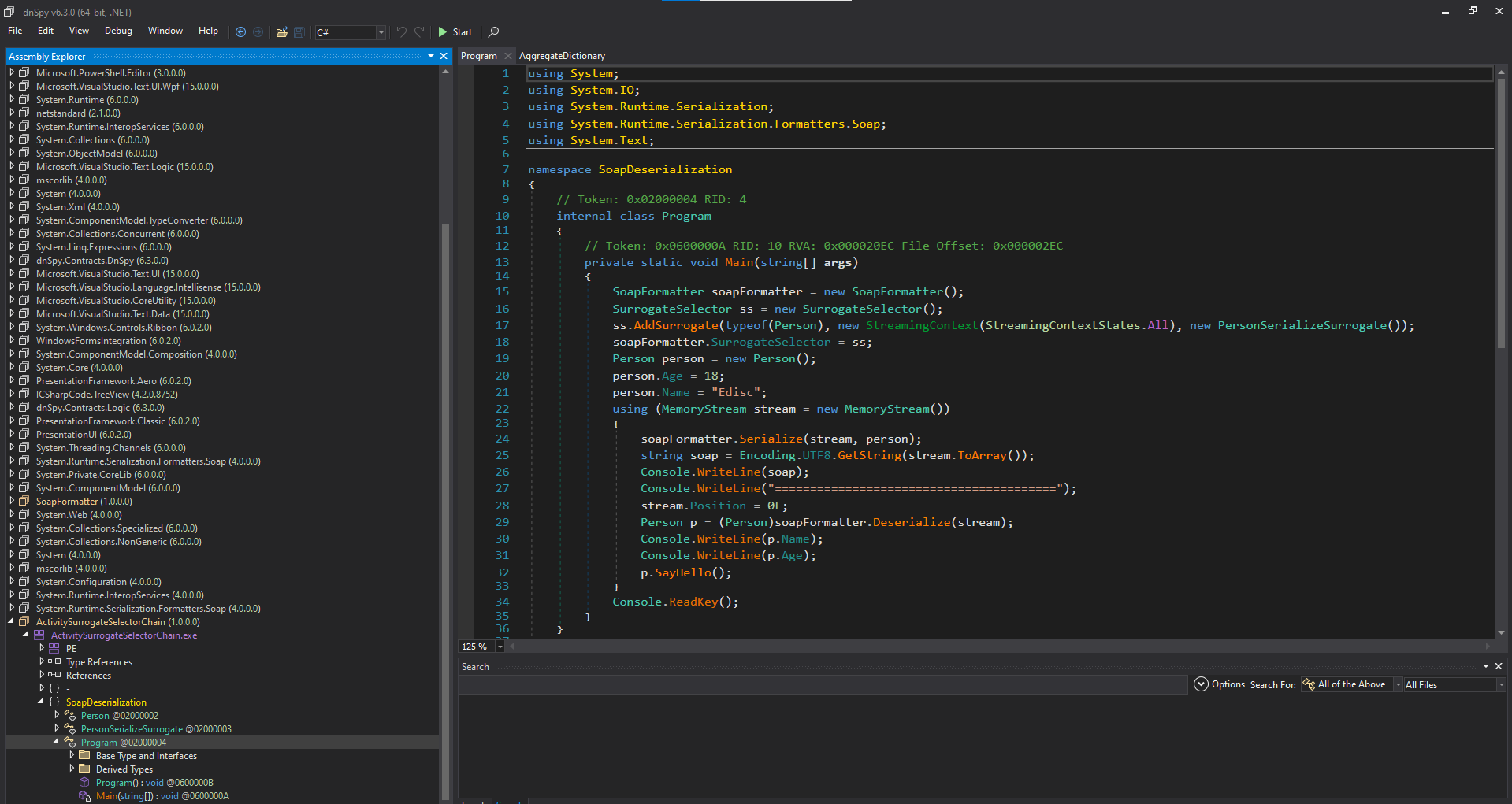Click the Assembly Explorer vertical scrollbar
The width and height of the screenshot is (1512, 804).
tap(445, 512)
